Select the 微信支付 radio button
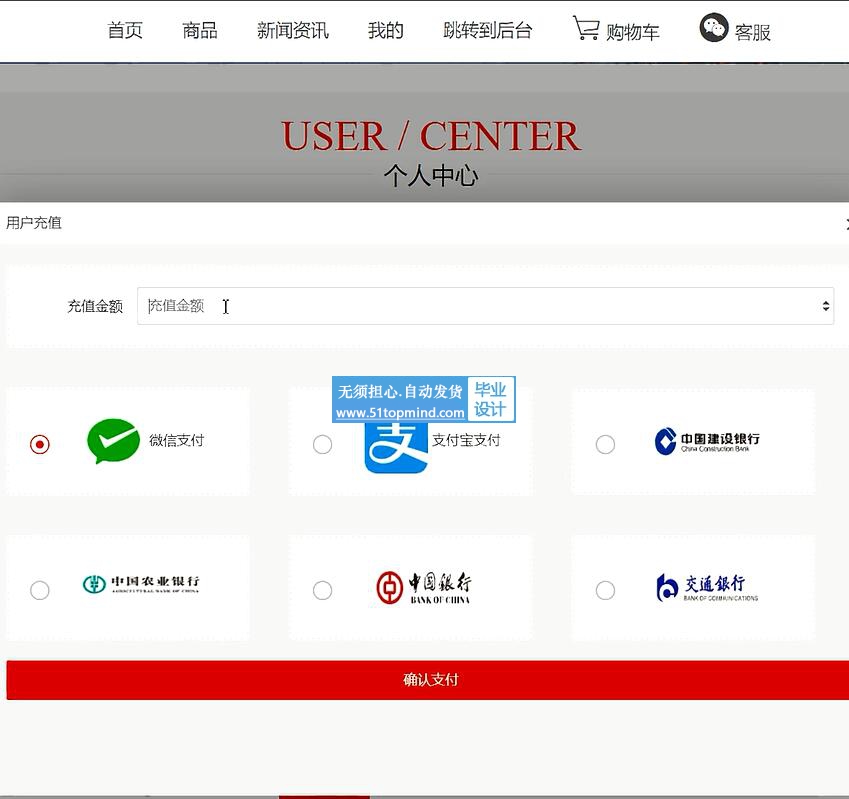 [40, 444]
